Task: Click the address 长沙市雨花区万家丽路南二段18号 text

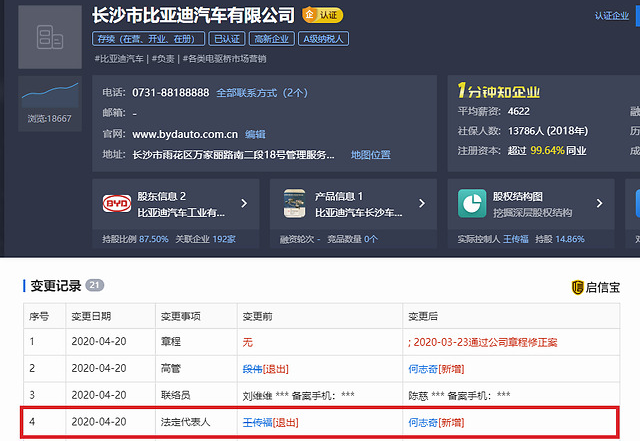Action: tap(233, 155)
